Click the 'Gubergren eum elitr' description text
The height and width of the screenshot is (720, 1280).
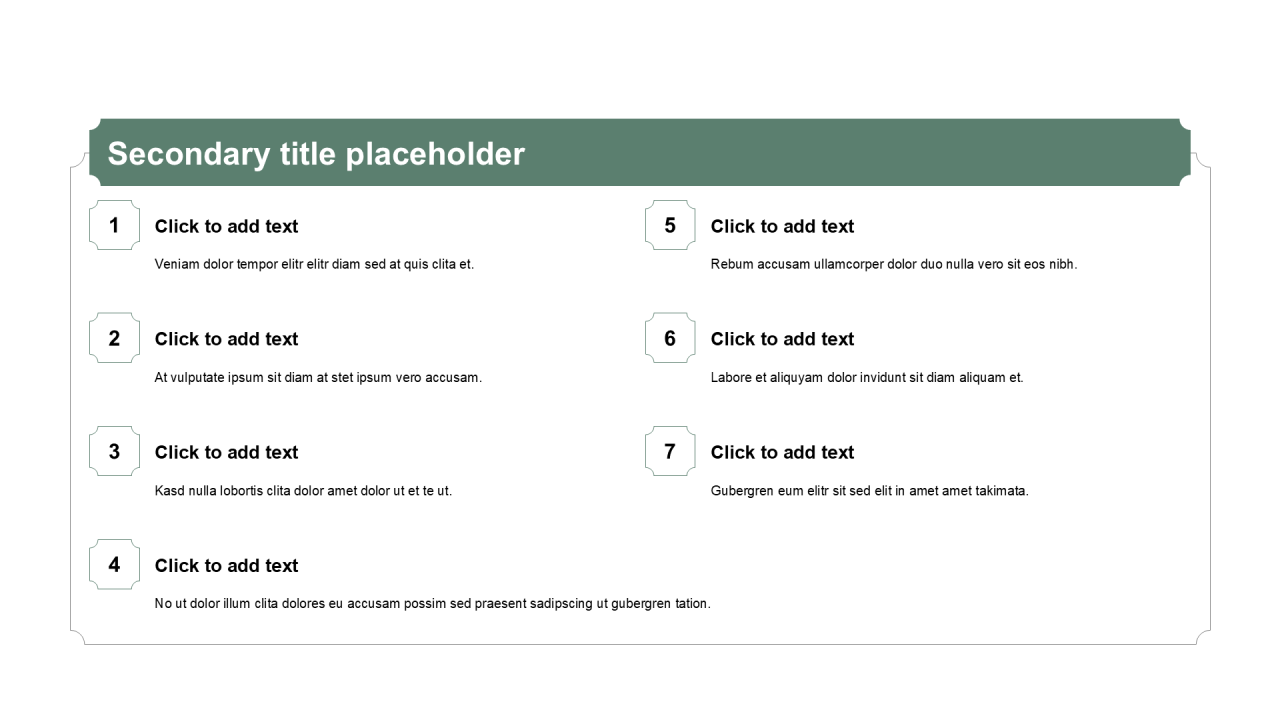(x=869, y=491)
